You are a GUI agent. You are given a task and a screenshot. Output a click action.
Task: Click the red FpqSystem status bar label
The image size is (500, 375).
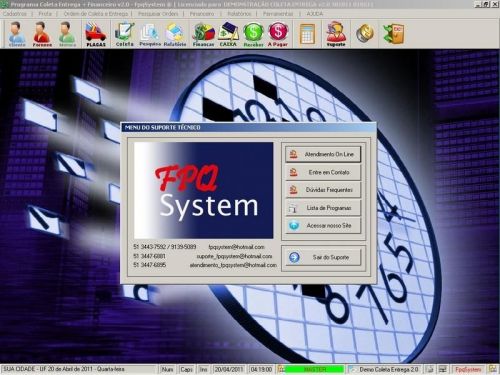(468, 369)
